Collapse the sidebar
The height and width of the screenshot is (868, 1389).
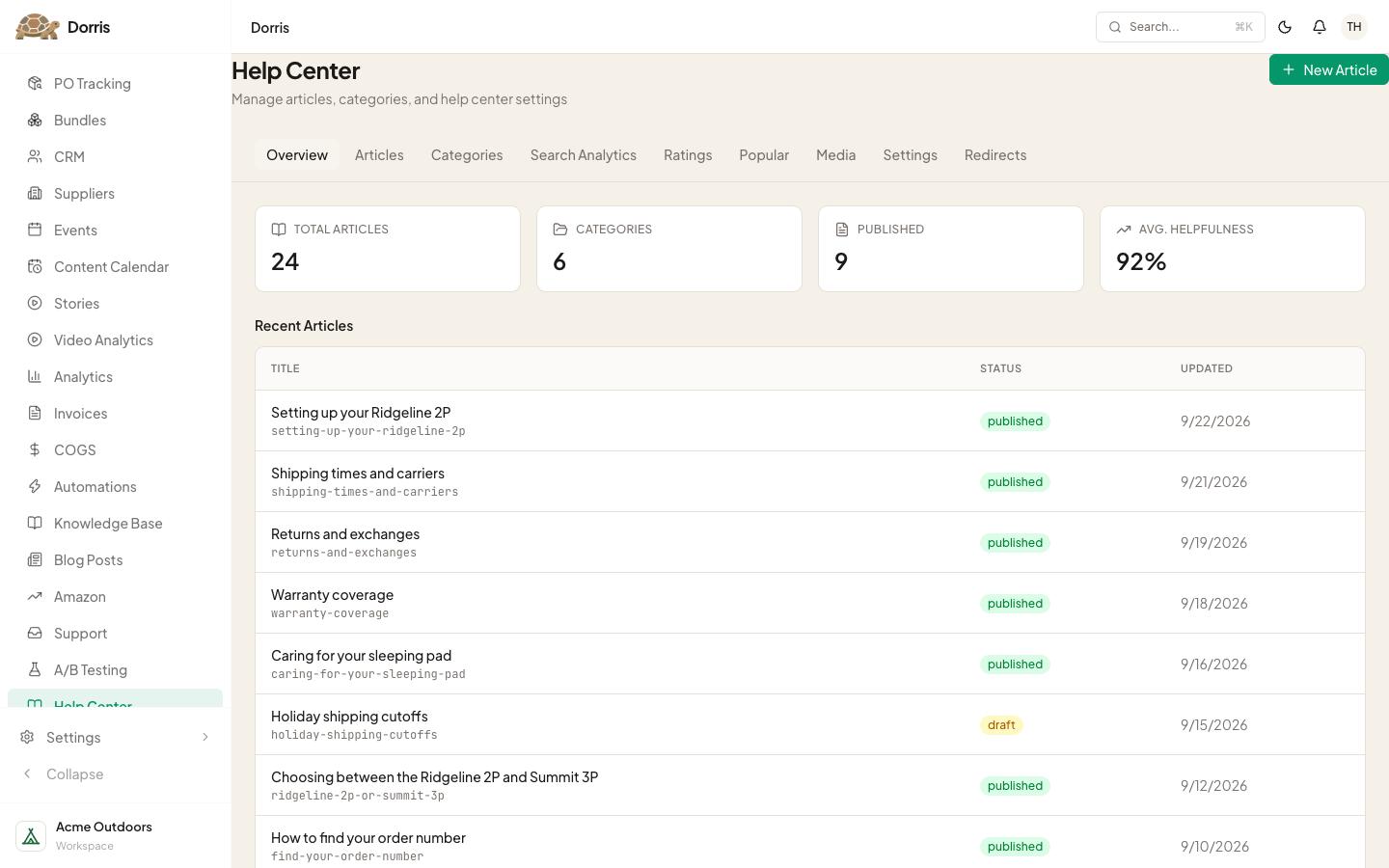(x=115, y=773)
